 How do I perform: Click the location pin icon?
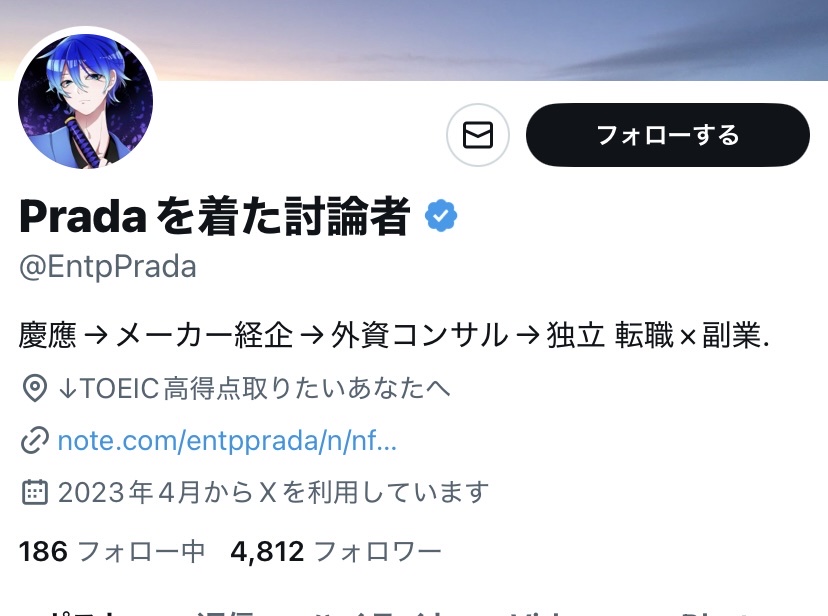click(x=35, y=388)
